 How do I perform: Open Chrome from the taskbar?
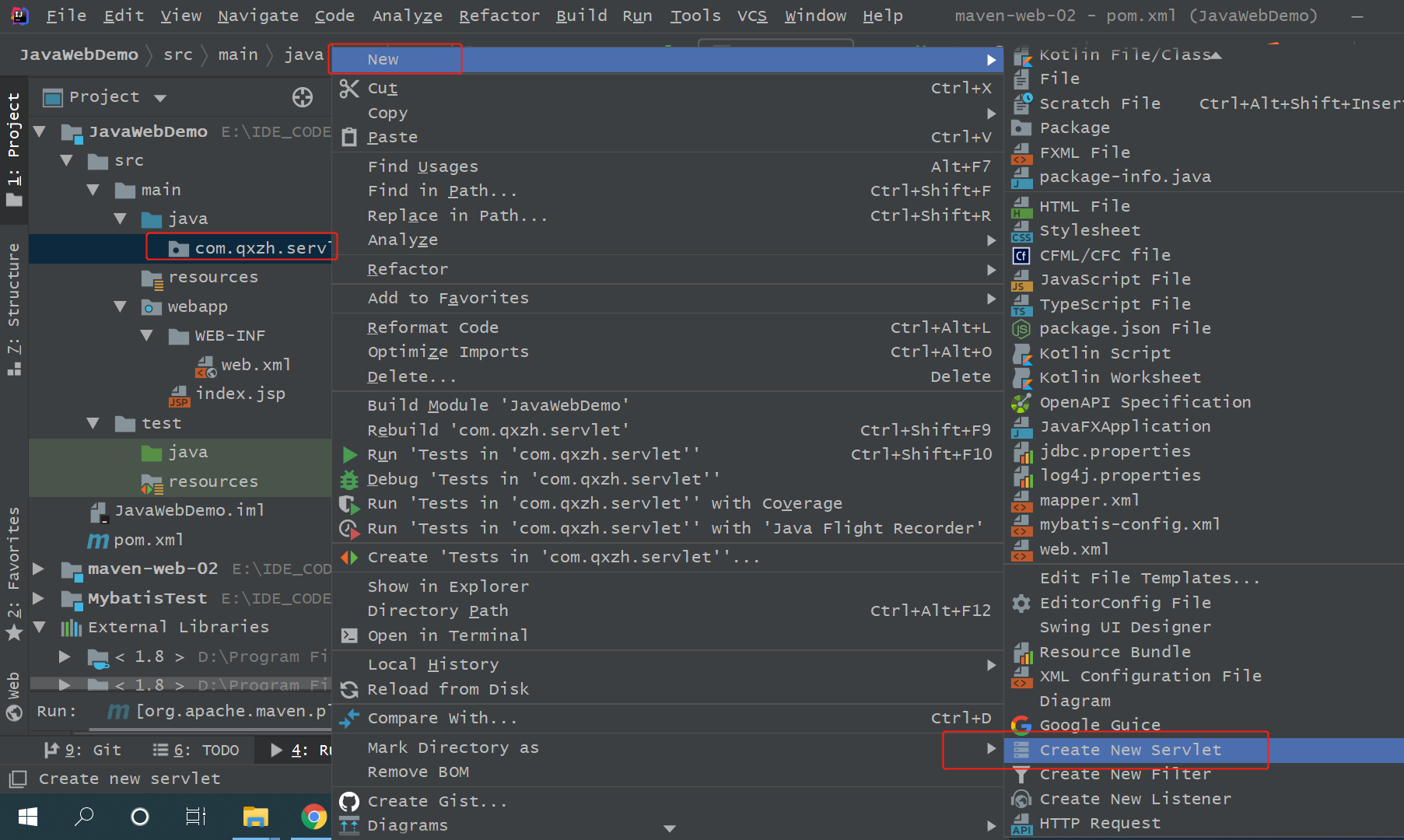[313, 817]
